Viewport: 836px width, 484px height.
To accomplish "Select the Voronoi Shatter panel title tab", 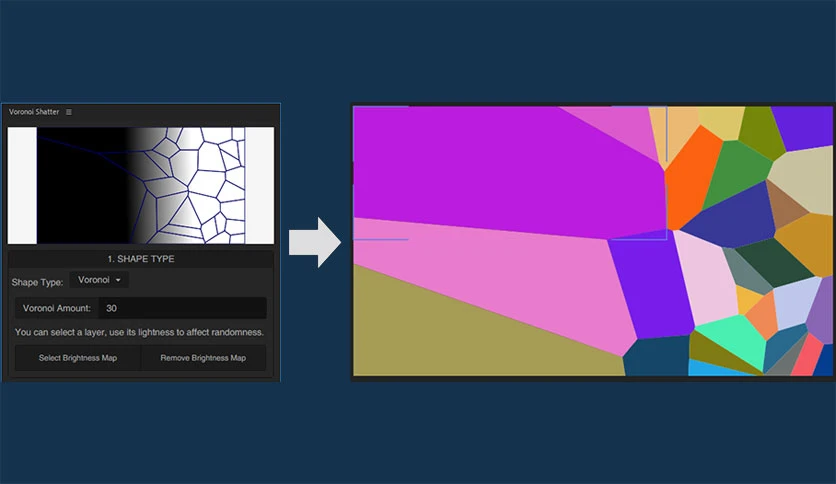I will click(34, 112).
